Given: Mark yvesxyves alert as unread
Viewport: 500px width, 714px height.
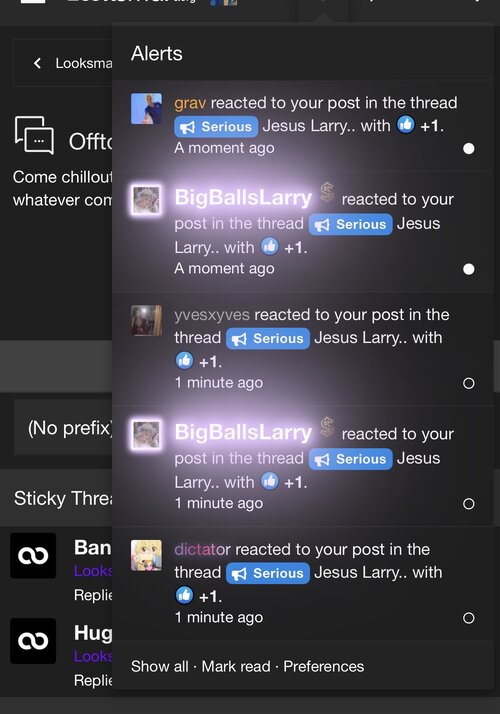Looking at the screenshot, I should (469, 383).
